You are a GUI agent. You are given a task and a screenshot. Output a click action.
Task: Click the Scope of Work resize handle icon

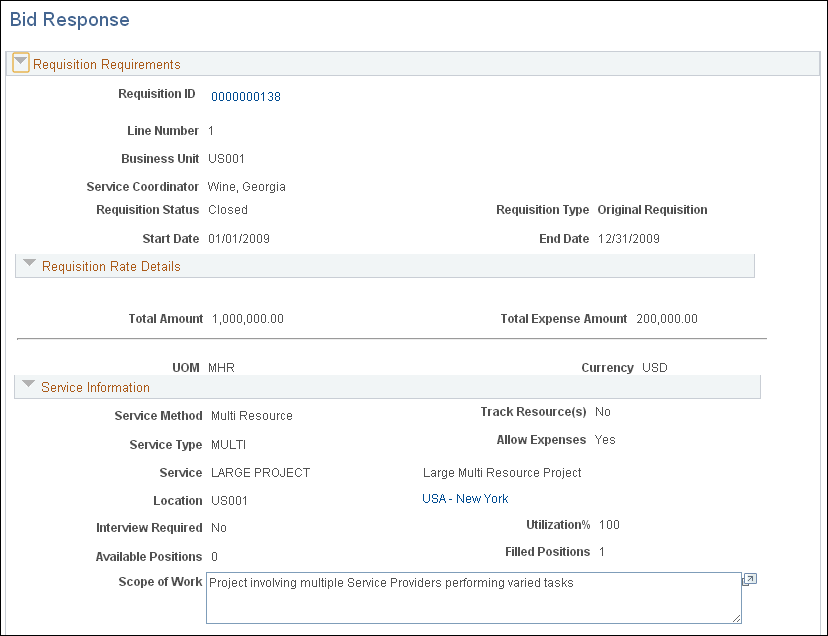[x=737, y=617]
